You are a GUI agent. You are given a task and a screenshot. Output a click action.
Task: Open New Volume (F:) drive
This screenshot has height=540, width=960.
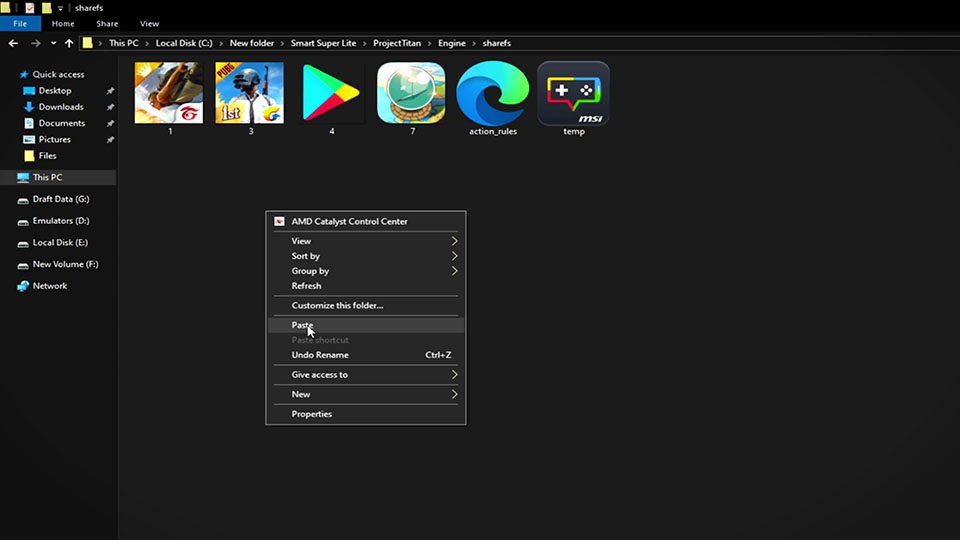pyautogui.click(x=66, y=264)
